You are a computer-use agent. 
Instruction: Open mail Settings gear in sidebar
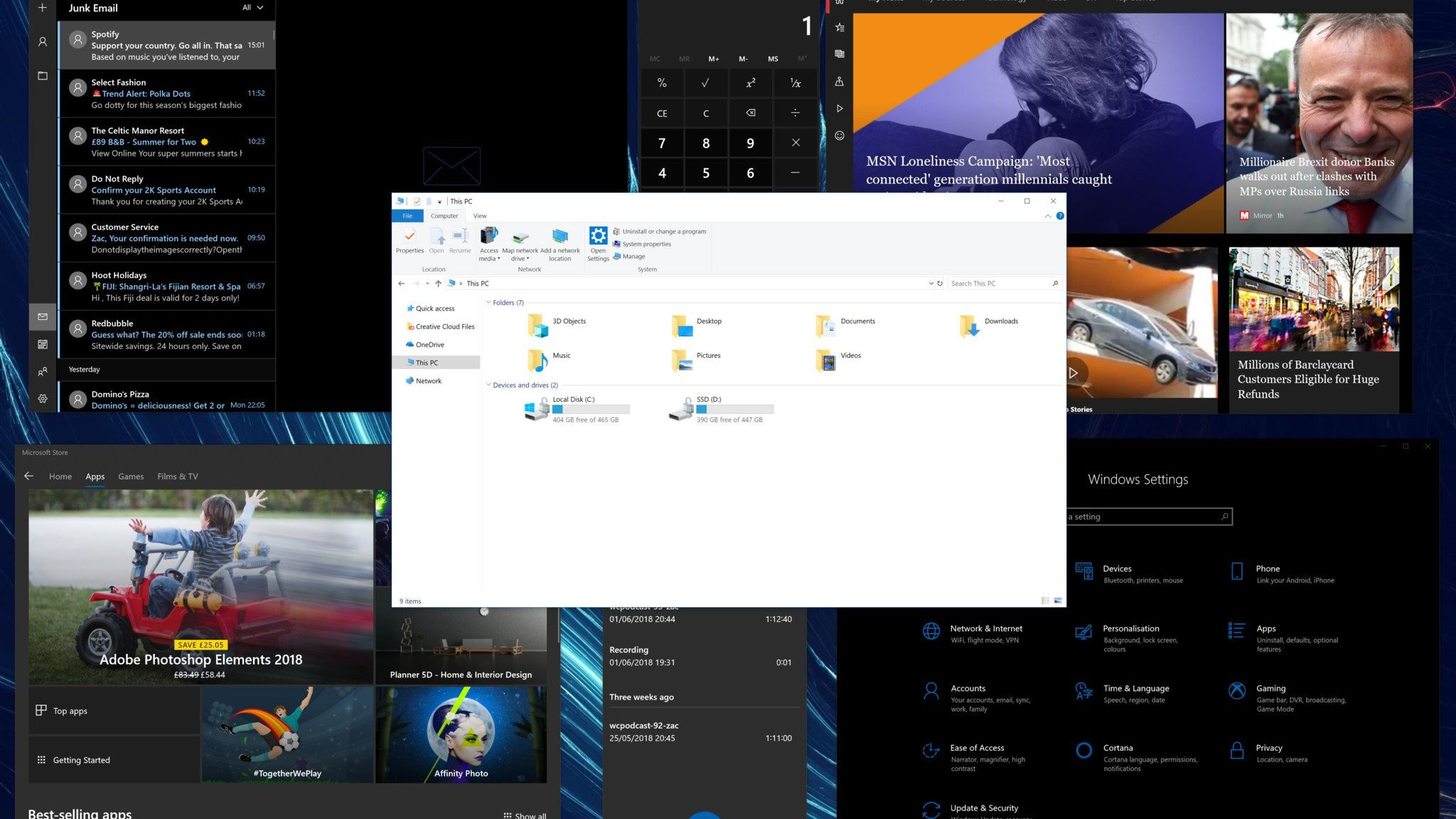point(43,399)
